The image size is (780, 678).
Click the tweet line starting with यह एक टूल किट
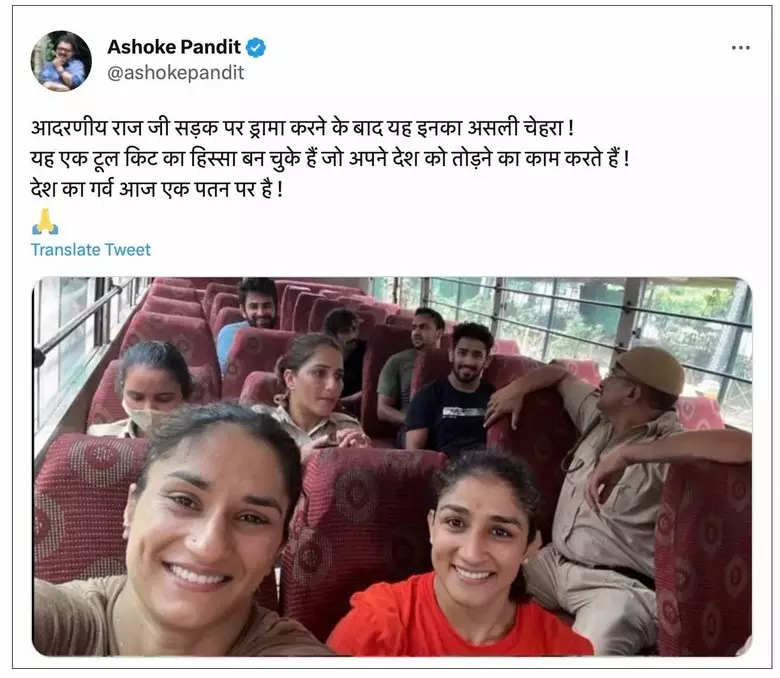coord(330,159)
